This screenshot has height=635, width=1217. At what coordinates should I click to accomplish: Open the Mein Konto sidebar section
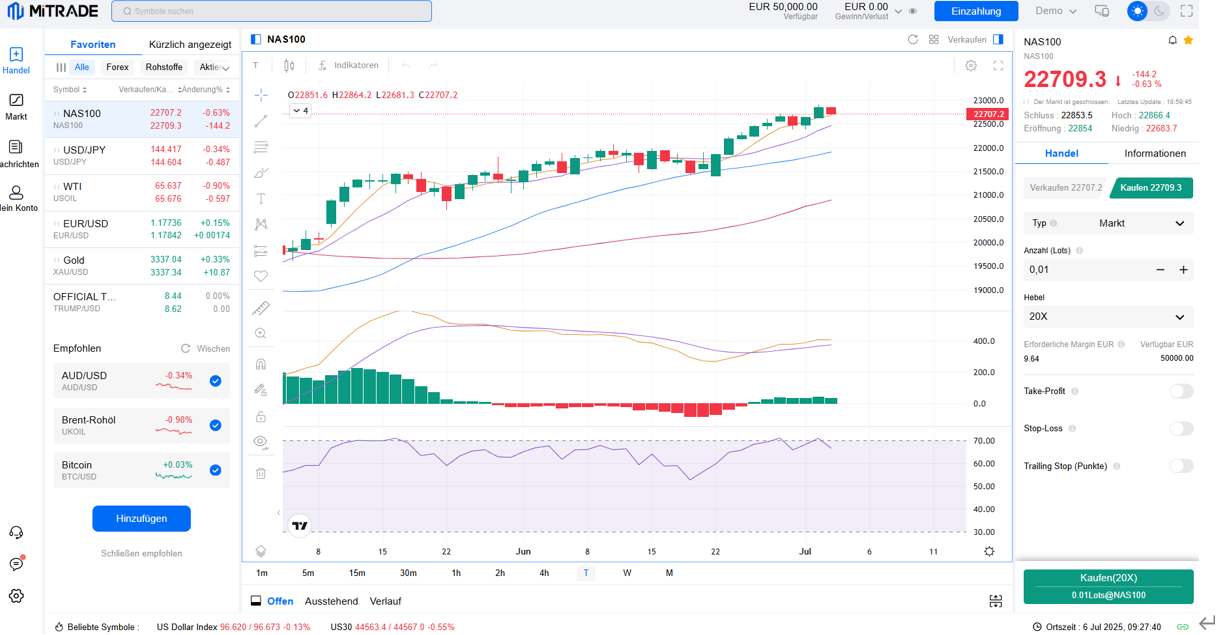tap(16, 198)
